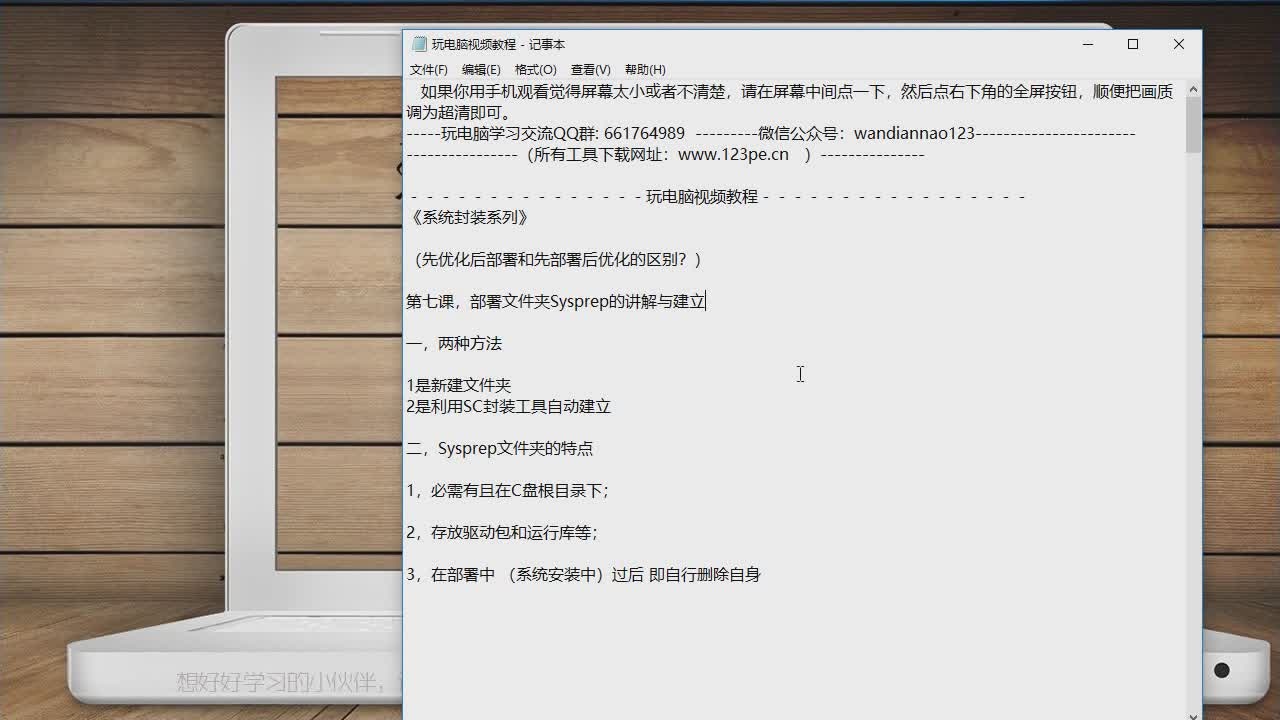Click the line (先优化后部署和先部署后优化的区别?)

tap(557, 259)
